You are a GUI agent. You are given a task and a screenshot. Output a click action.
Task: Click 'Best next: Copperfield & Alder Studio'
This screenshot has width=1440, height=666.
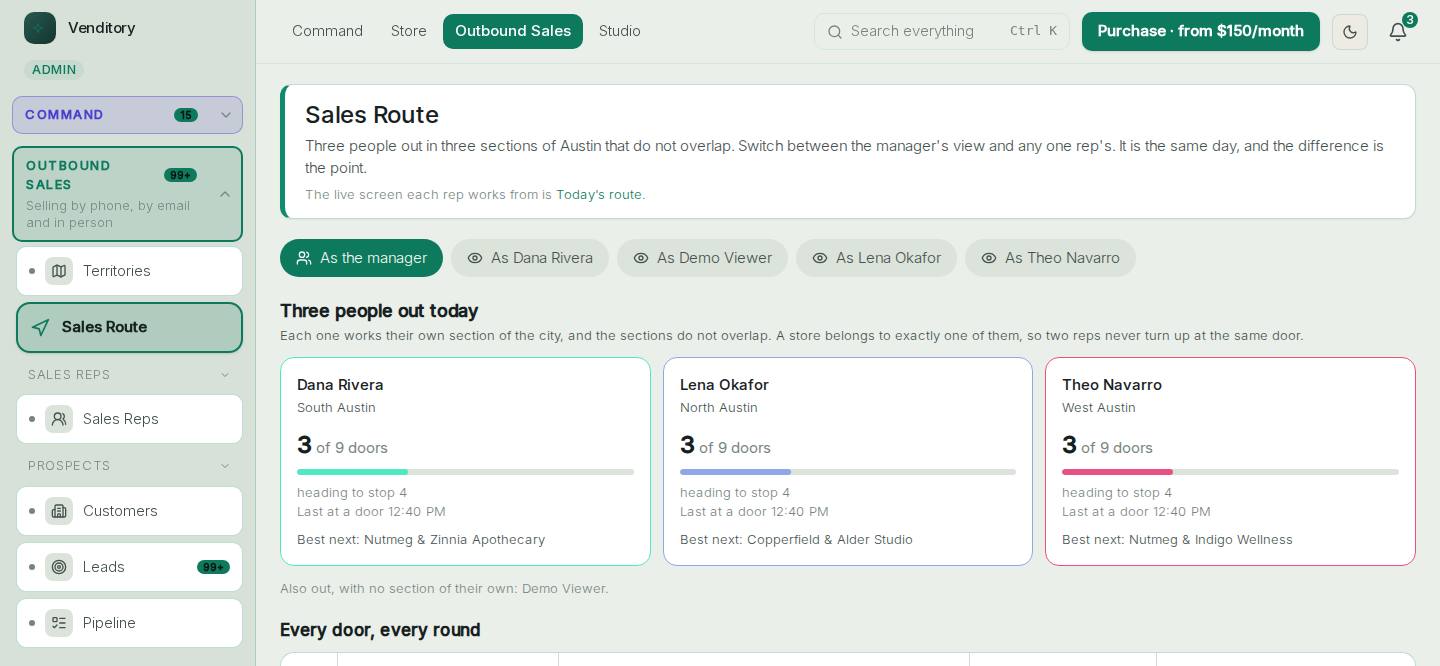[796, 540]
